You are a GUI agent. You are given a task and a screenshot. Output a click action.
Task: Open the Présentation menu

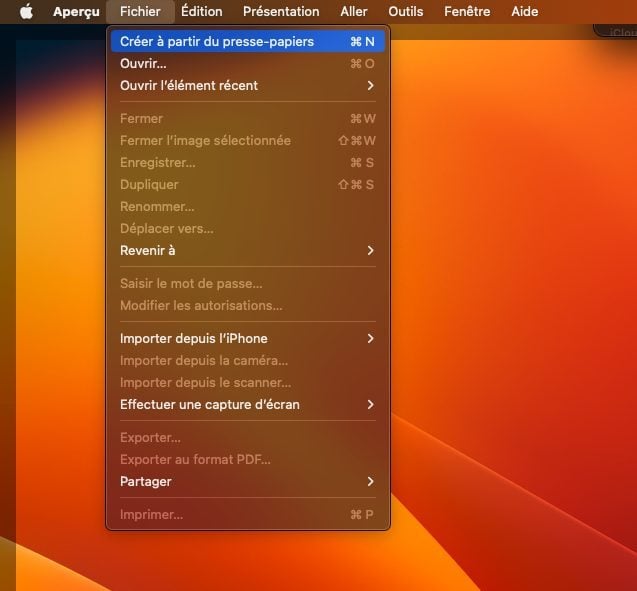point(281,11)
